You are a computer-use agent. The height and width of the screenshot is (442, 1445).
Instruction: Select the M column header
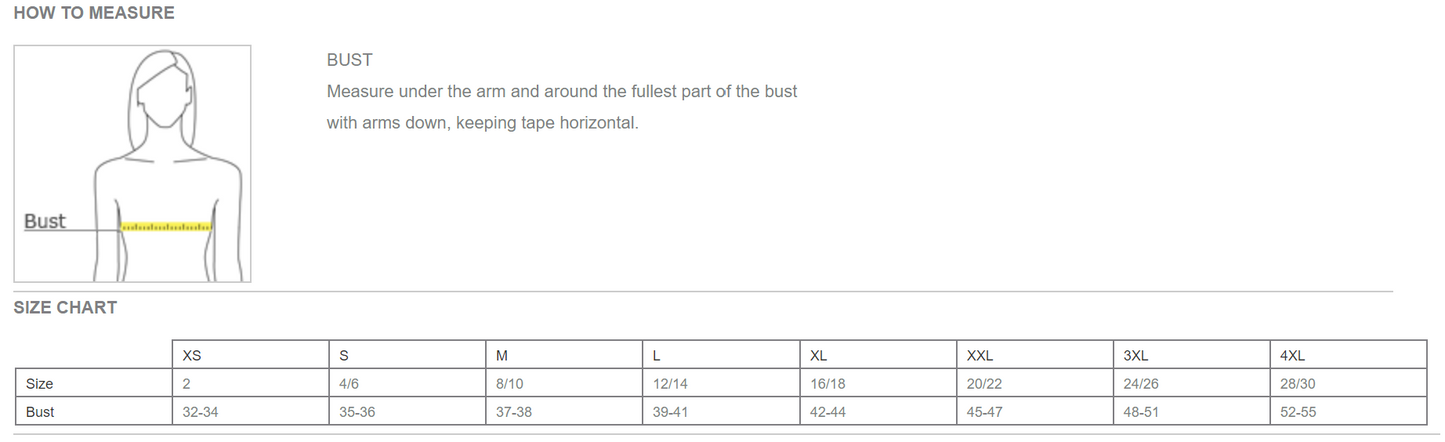coord(502,355)
